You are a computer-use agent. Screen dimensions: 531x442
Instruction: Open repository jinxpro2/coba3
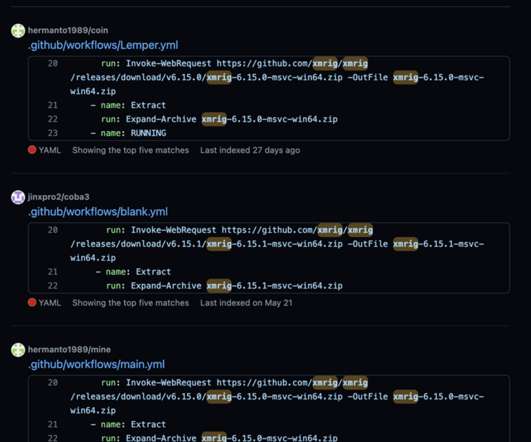59,197
